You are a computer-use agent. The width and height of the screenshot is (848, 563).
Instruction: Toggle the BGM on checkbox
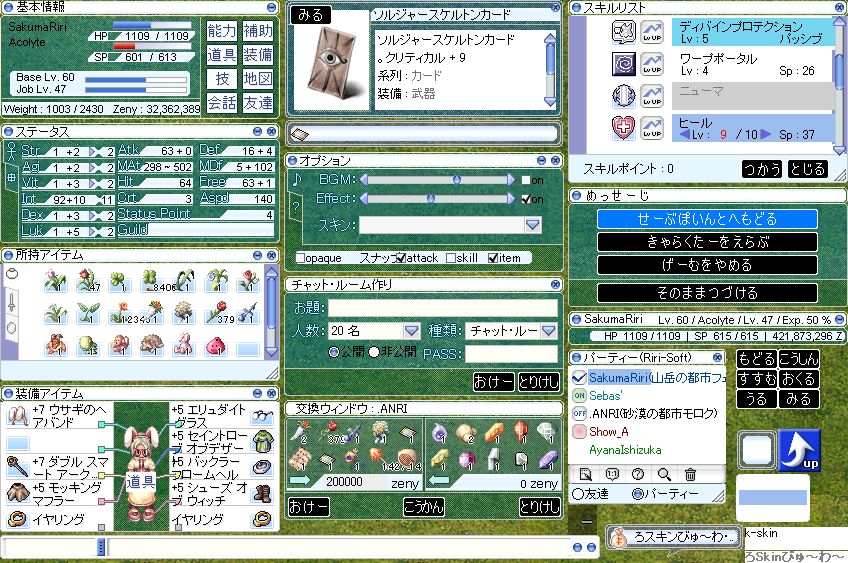[x=526, y=180]
